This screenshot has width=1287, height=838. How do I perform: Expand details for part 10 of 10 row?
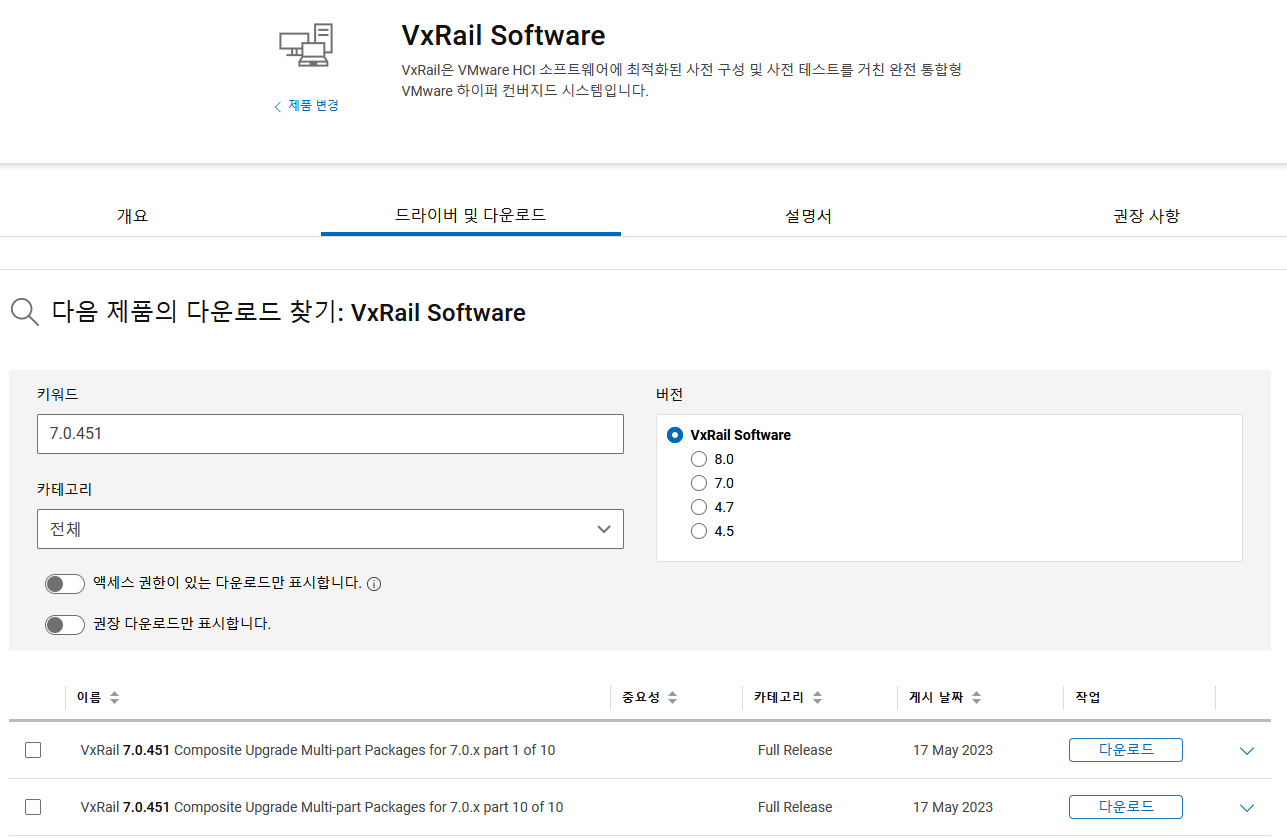pyautogui.click(x=1247, y=808)
